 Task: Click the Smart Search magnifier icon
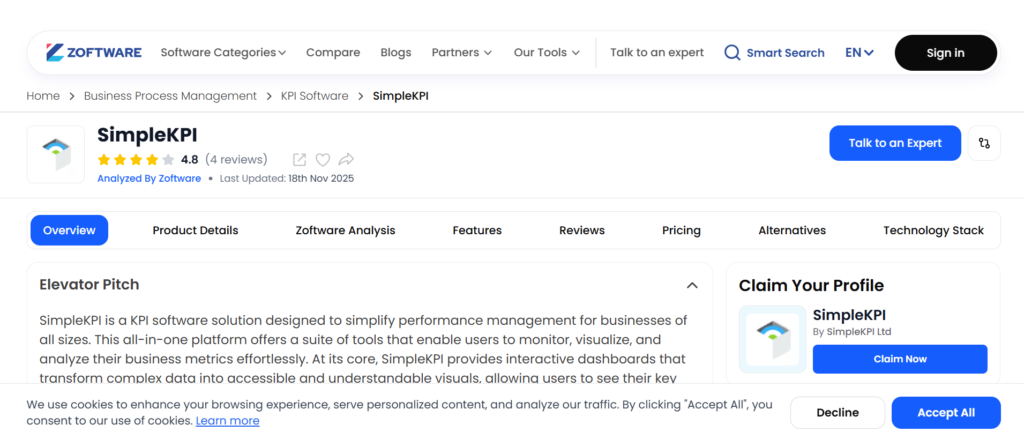(x=732, y=53)
